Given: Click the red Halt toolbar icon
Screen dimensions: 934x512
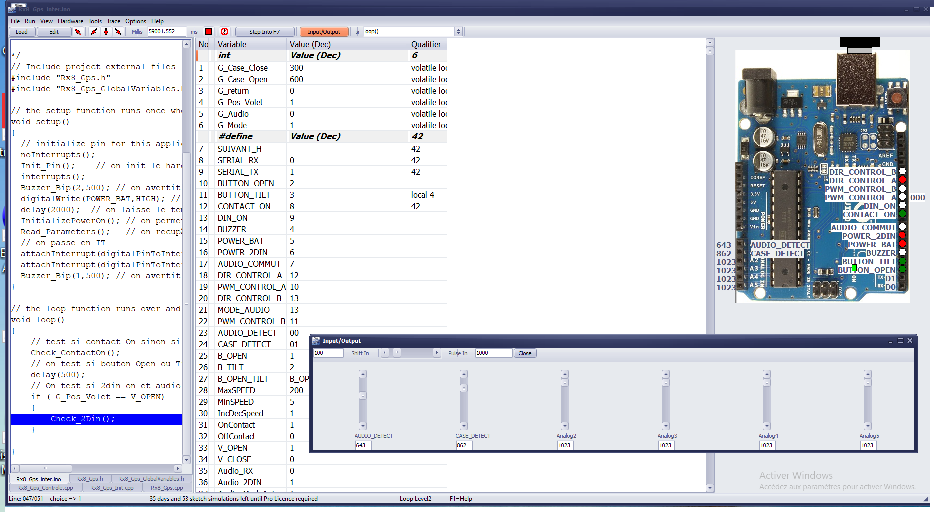Looking at the screenshot, I should [209, 31].
